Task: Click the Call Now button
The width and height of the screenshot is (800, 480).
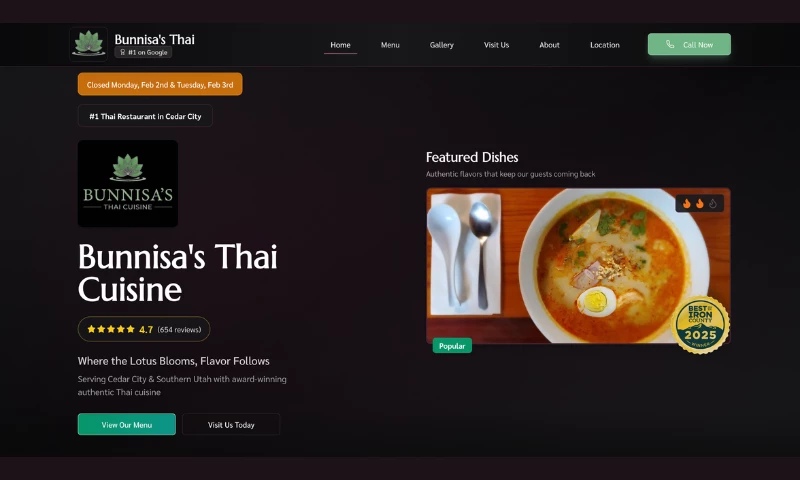Action: point(689,44)
